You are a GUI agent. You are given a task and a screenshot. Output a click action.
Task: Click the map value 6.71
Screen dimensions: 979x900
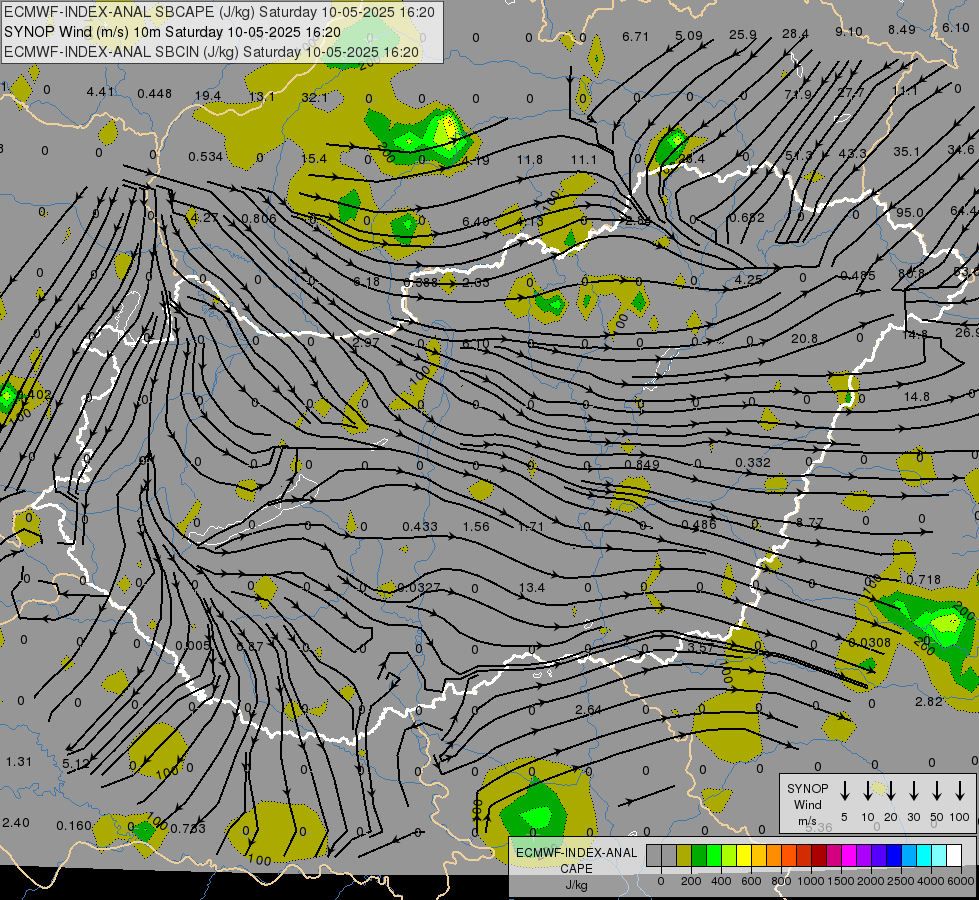coord(636,37)
